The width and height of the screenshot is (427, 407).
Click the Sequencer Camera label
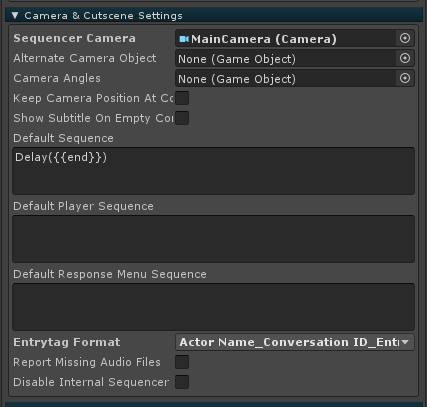[75, 38]
